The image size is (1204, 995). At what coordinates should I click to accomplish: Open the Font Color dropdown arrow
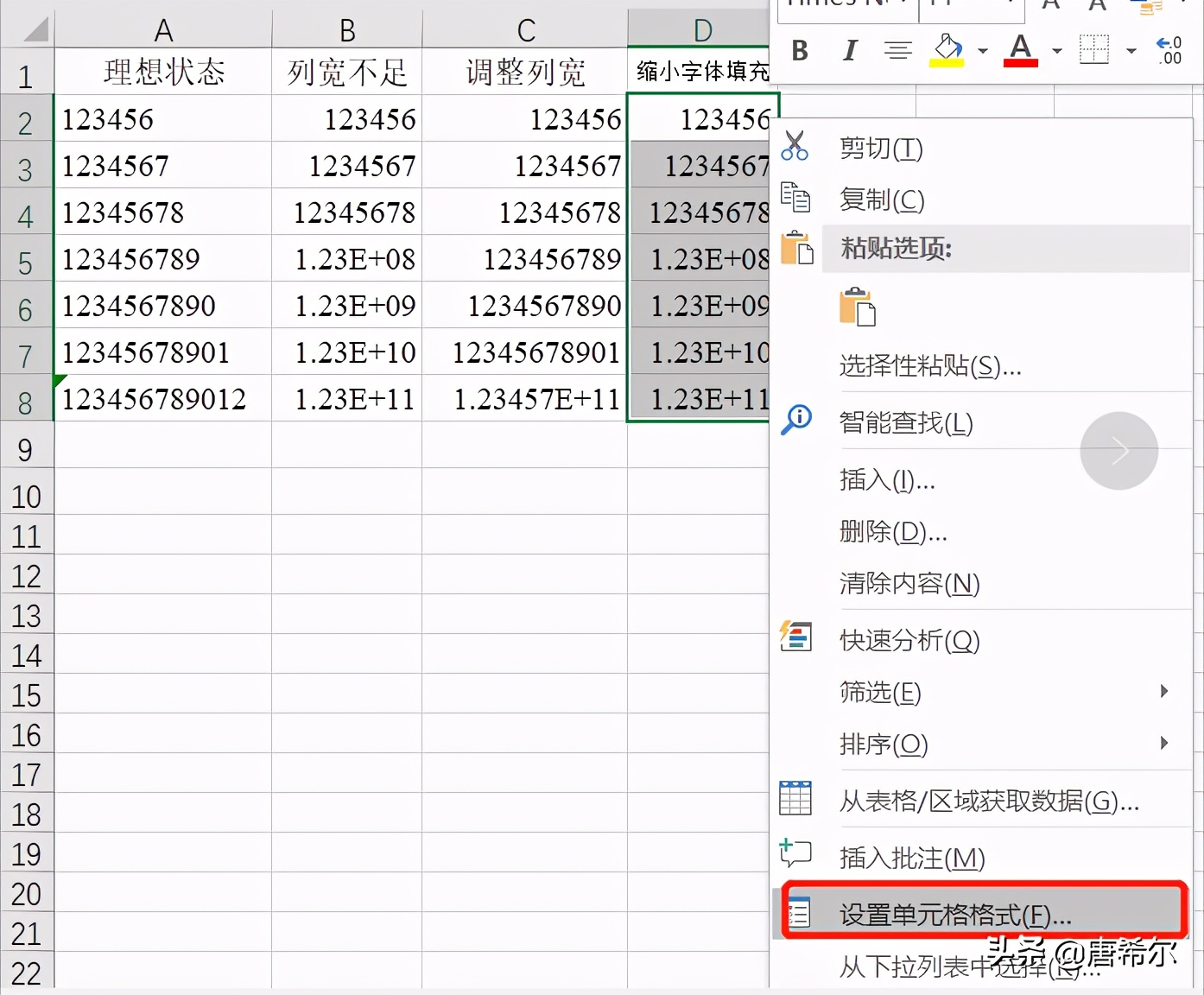(x=1055, y=52)
